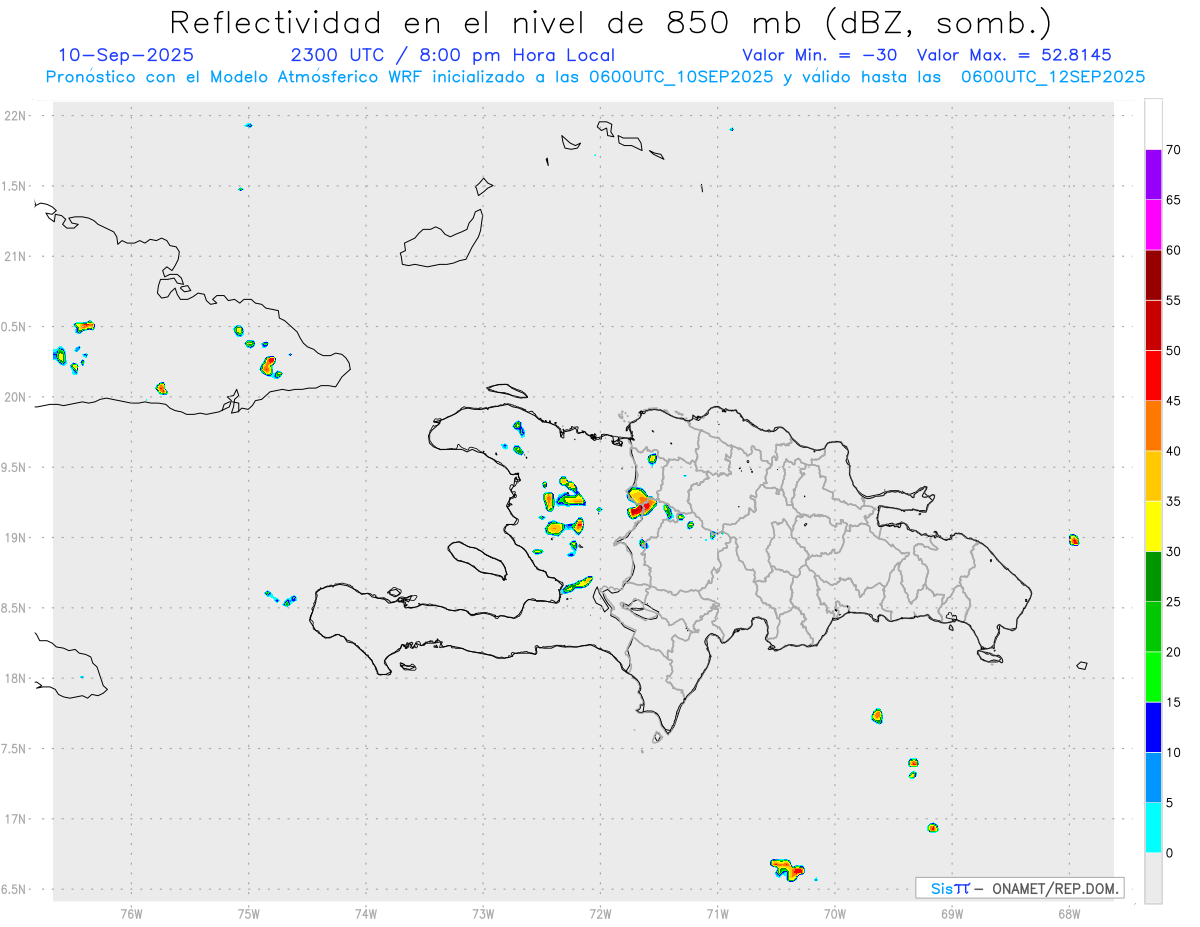Screen dimensions: 1200x927
Task: Click the '21N' latitude axis label
Action: click(x=16, y=257)
